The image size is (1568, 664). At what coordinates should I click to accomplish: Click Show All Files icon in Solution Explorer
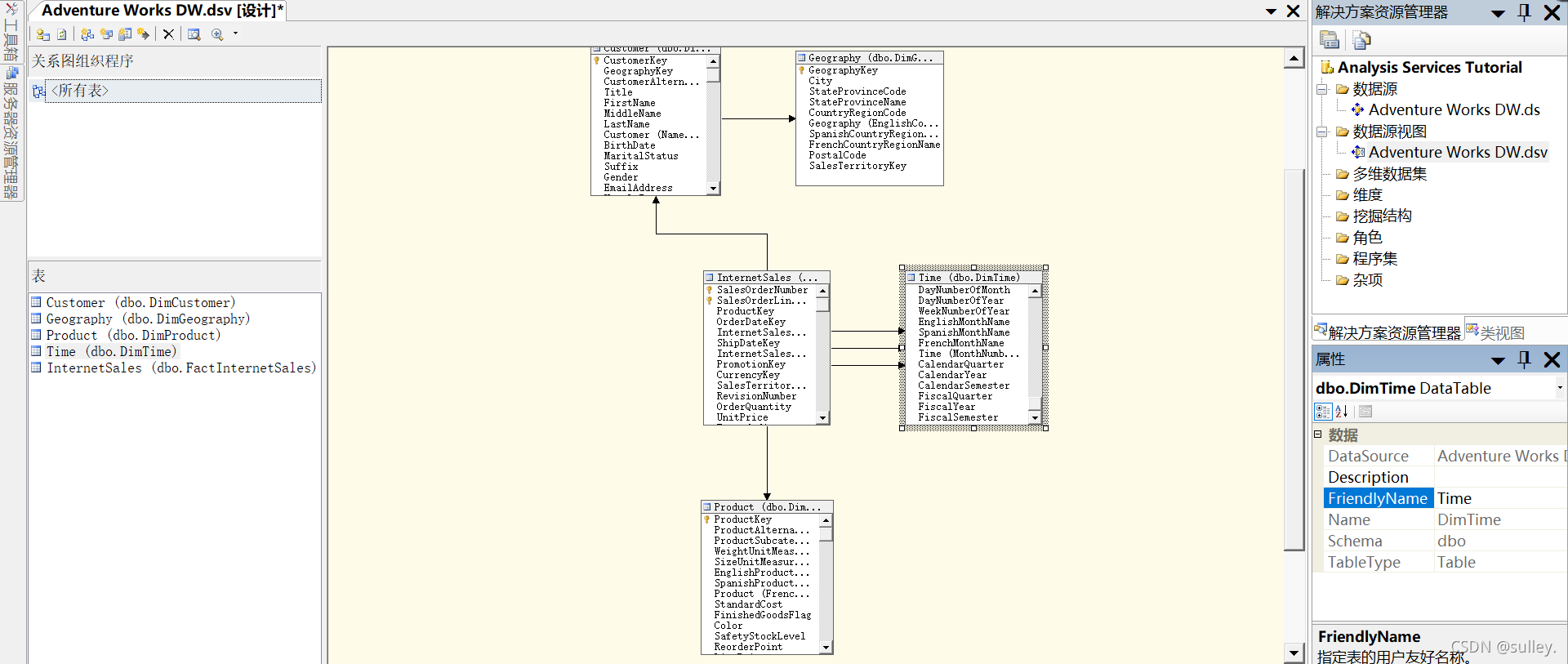pyautogui.click(x=1361, y=39)
